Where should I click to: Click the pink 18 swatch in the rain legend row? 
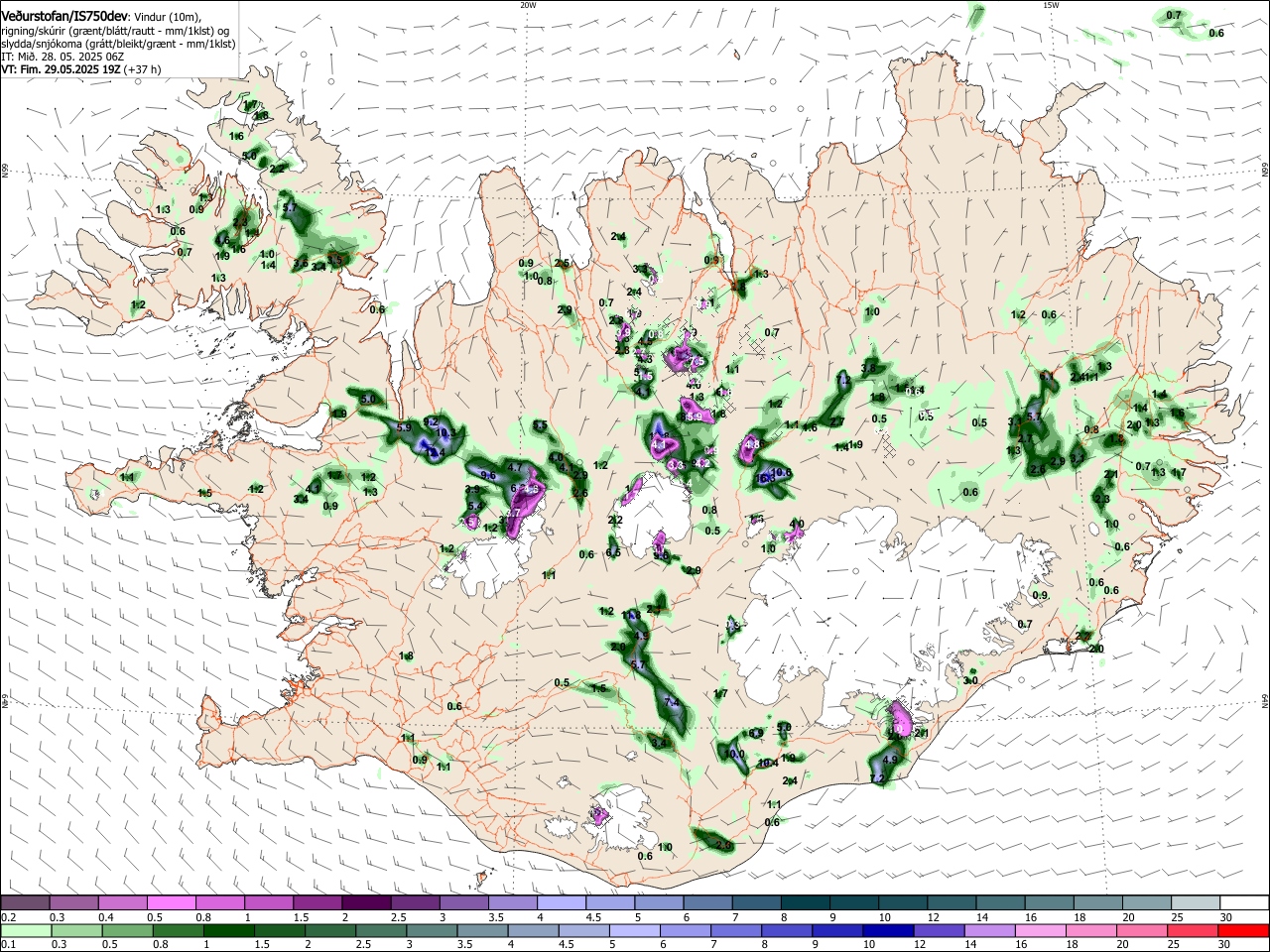tap(1089, 930)
